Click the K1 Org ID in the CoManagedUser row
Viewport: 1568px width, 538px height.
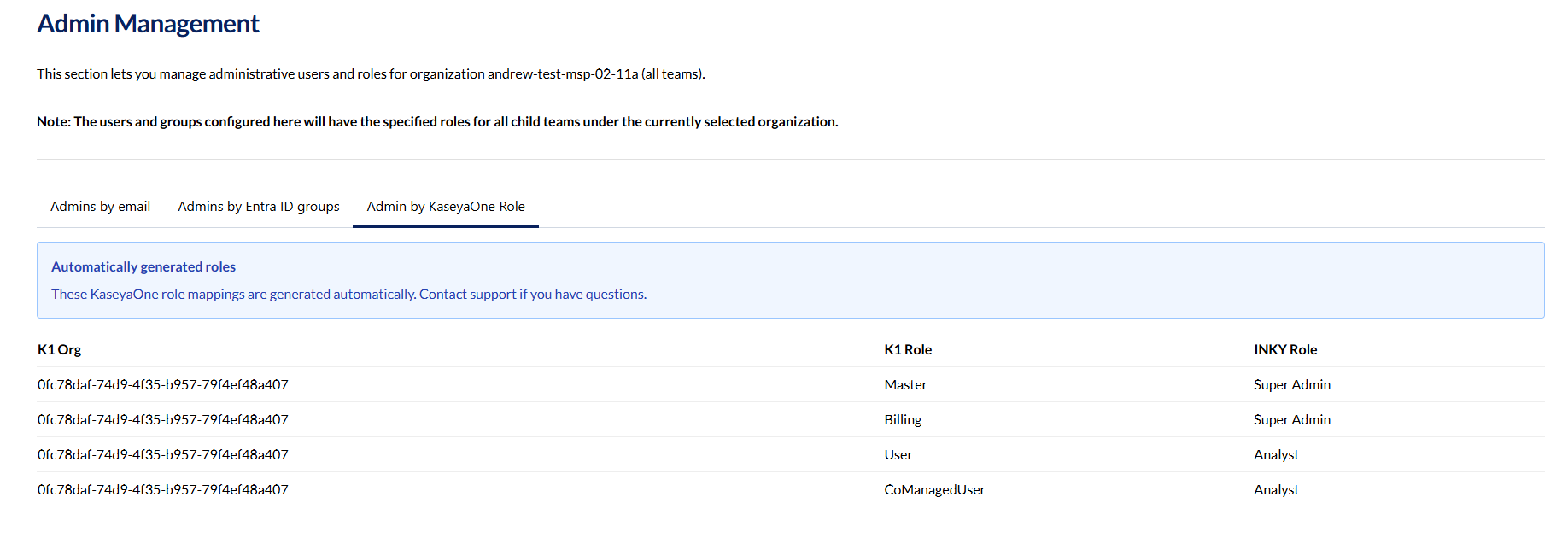[163, 490]
